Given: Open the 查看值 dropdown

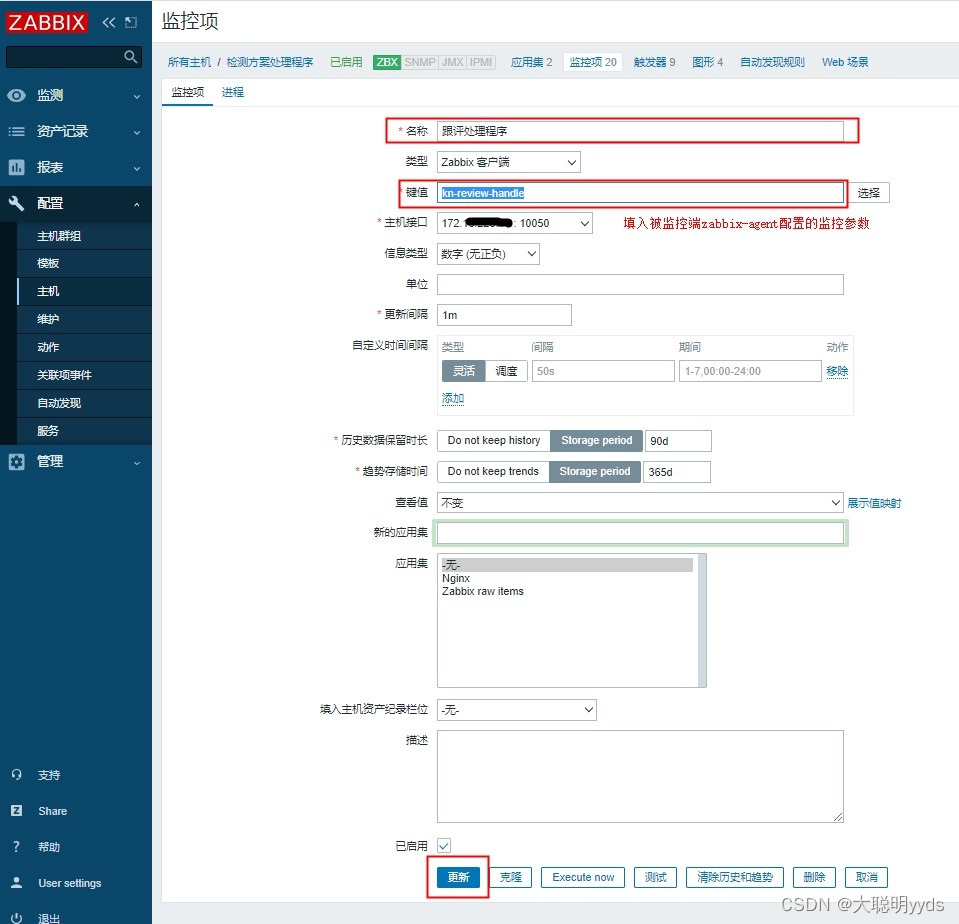Looking at the screenshot, I should pos(640,503).
